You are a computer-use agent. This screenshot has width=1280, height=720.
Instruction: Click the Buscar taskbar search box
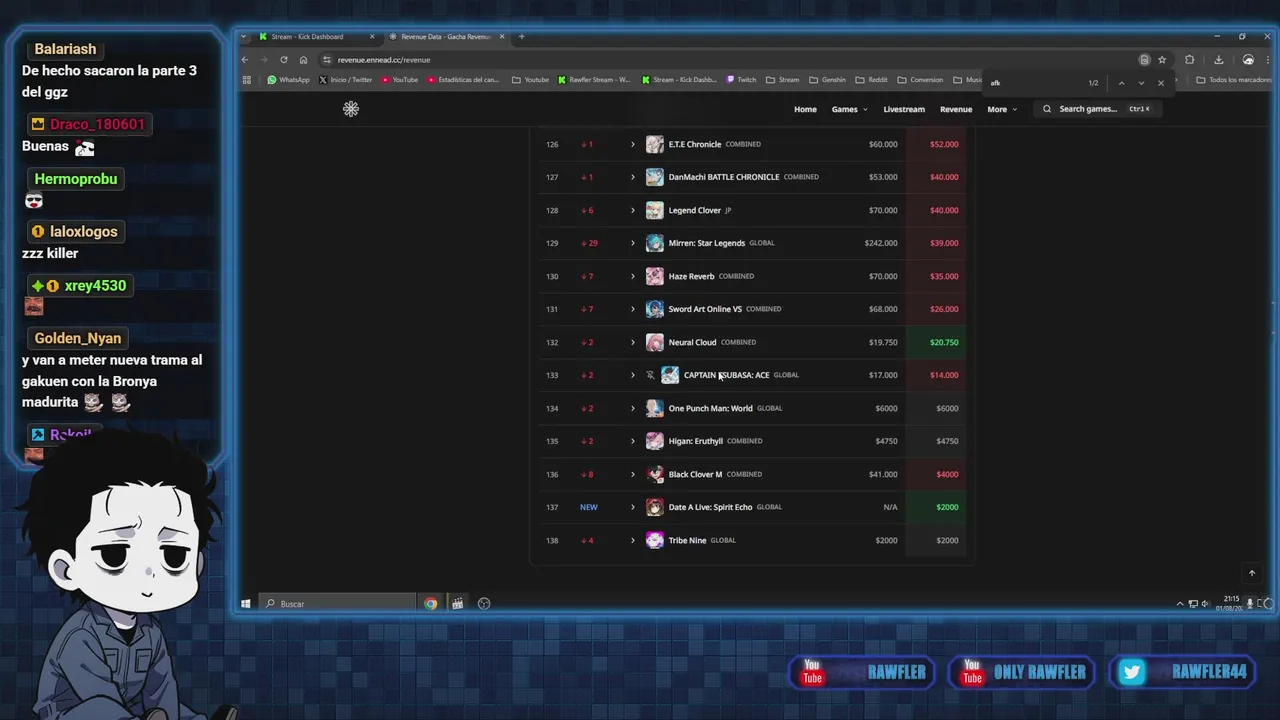pyautogui.click(x=338, y=603)
